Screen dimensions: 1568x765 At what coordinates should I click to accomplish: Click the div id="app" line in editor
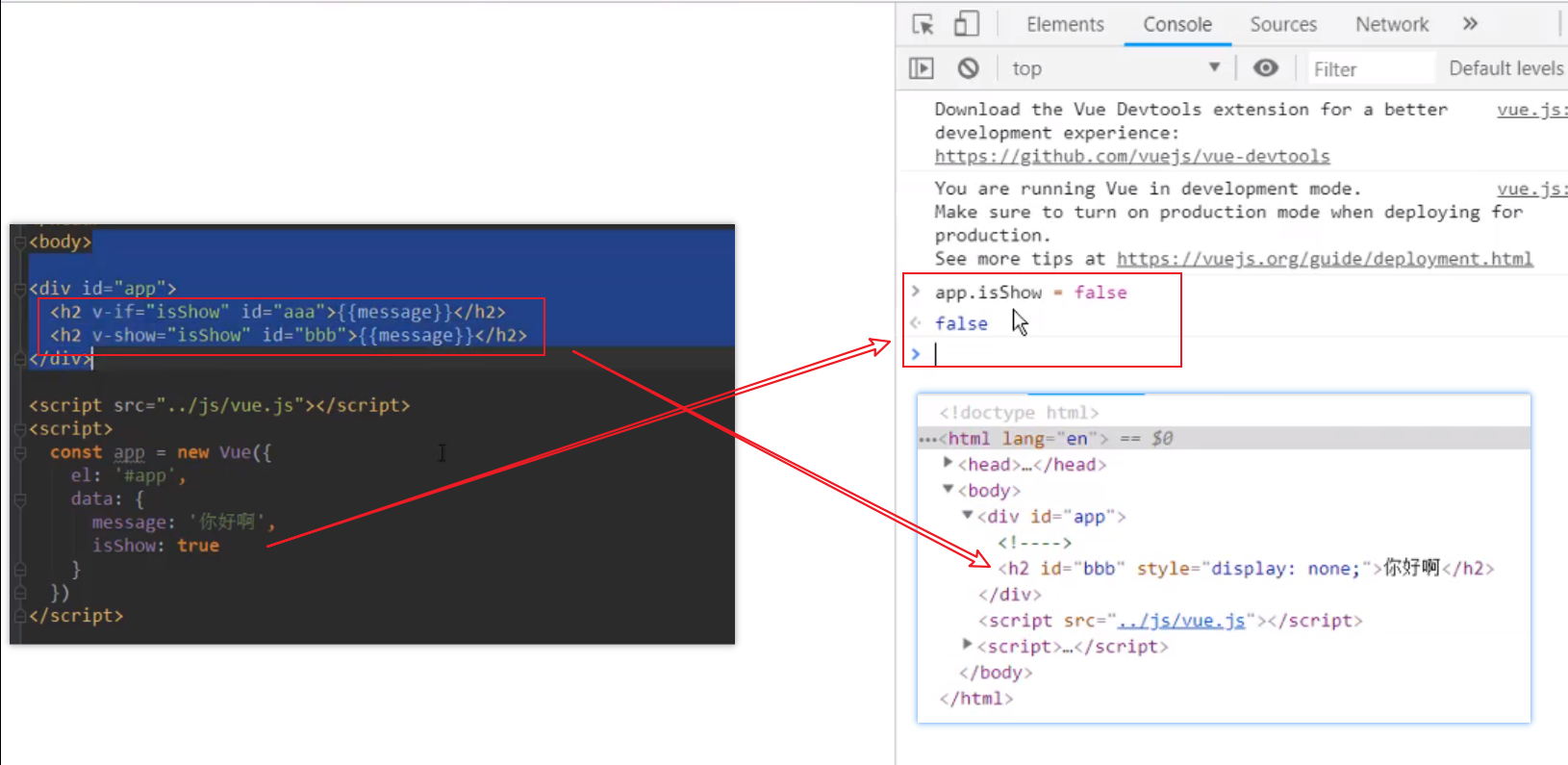102,288
